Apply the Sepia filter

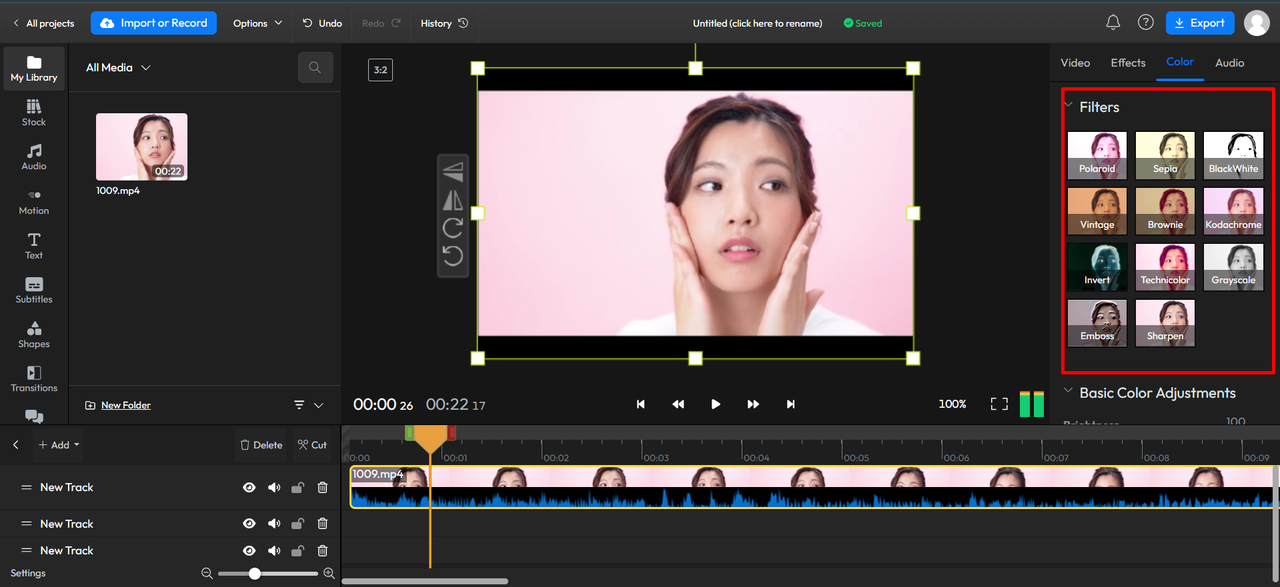[x=1165, y=155]
